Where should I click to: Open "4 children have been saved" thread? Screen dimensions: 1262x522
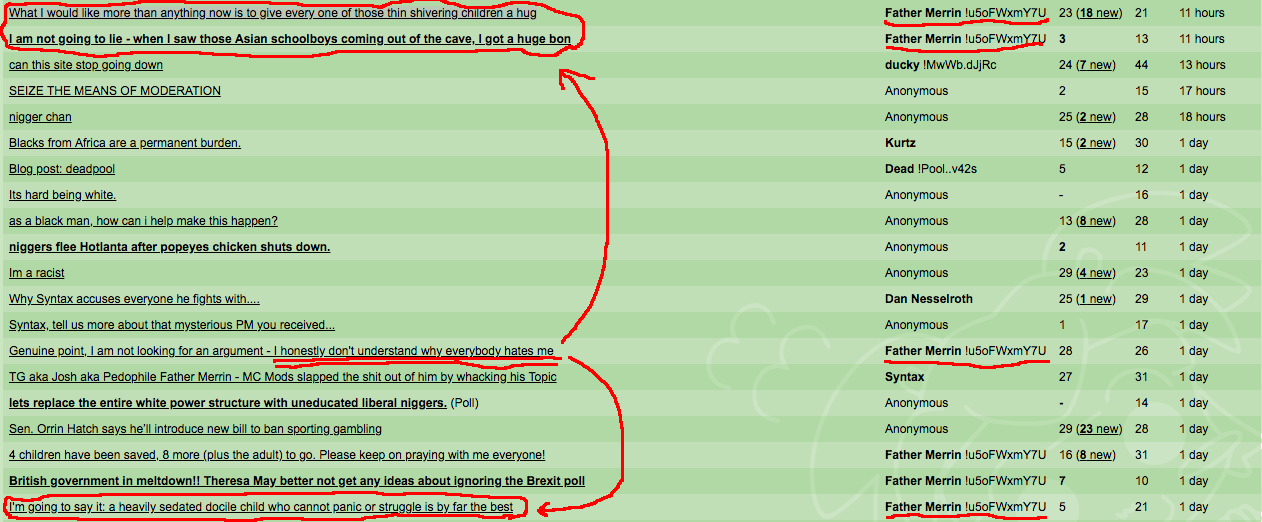276,455
